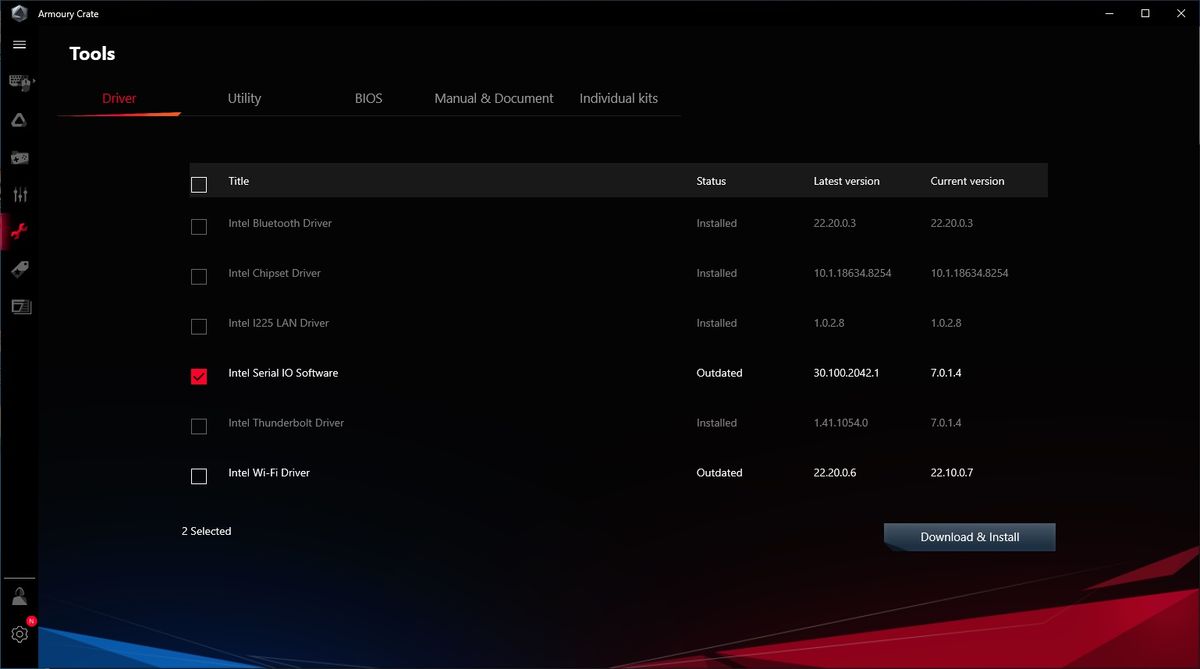Select the Intel I225 LAN Driver title
The image size is (1200, 669).
click(278, 323)
